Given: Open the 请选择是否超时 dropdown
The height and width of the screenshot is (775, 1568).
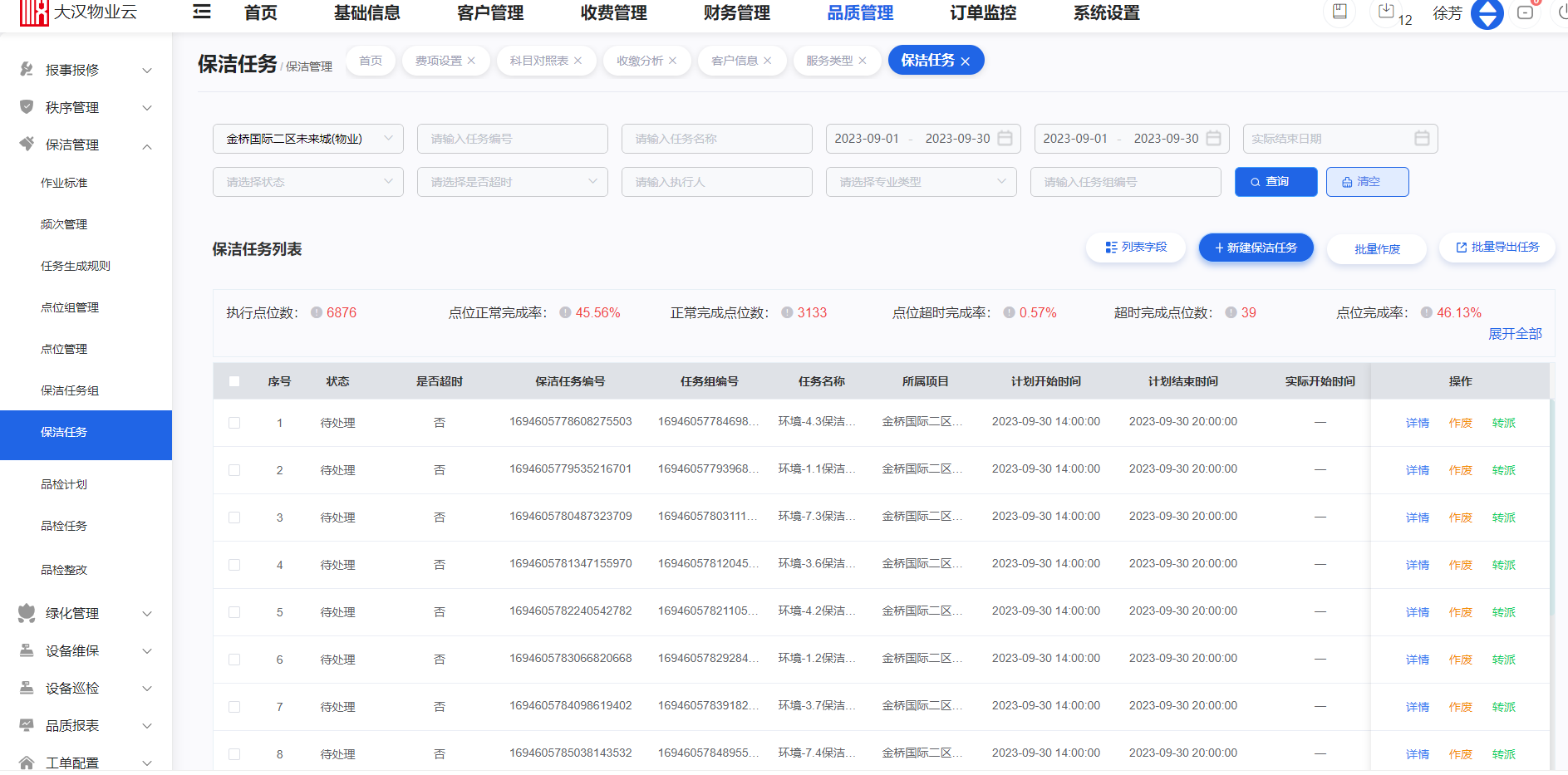Looking at the screenshot, I should pyautogui.click(x=513, y=182).
